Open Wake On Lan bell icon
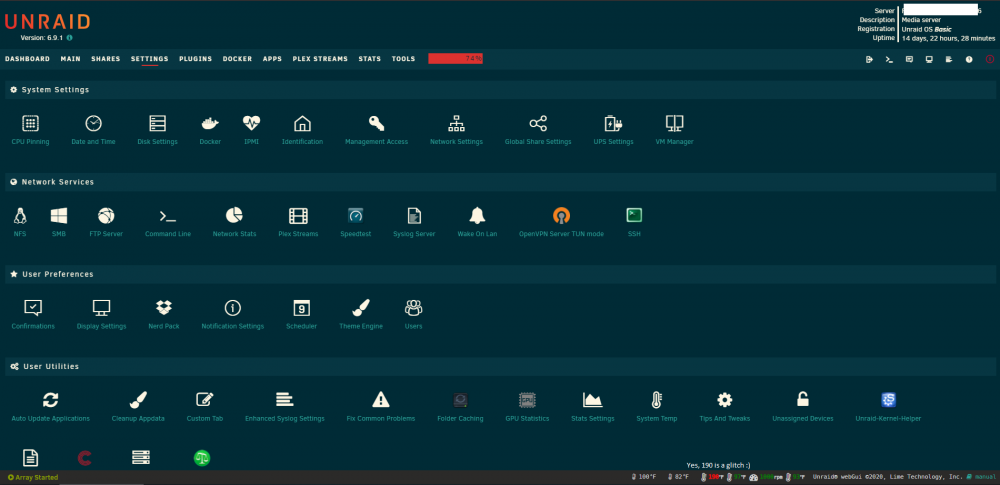Screen dimensions: 1000x485 (477, 216)
